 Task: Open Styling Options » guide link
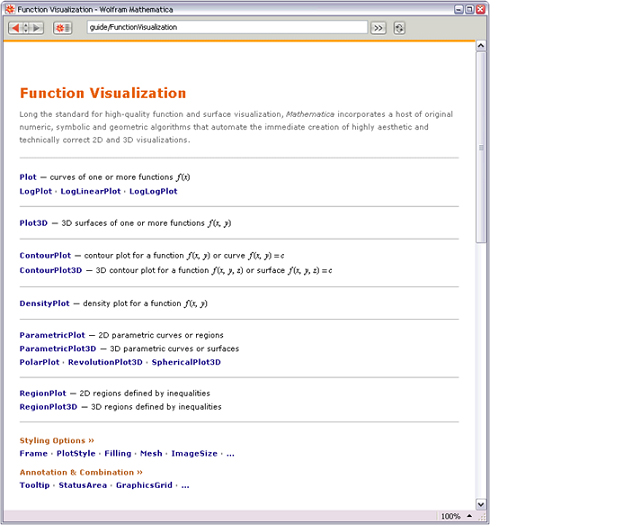pos(57,440)
